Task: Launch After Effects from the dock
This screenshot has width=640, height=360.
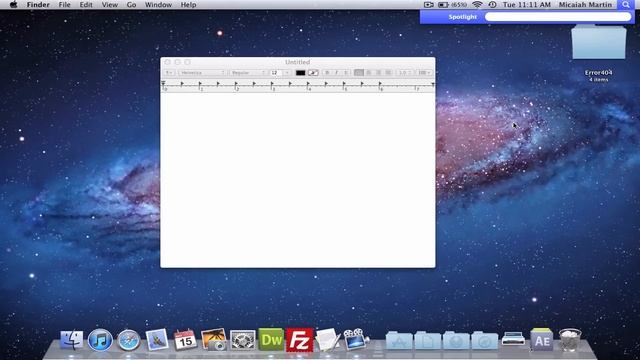Action: point(542,340)
